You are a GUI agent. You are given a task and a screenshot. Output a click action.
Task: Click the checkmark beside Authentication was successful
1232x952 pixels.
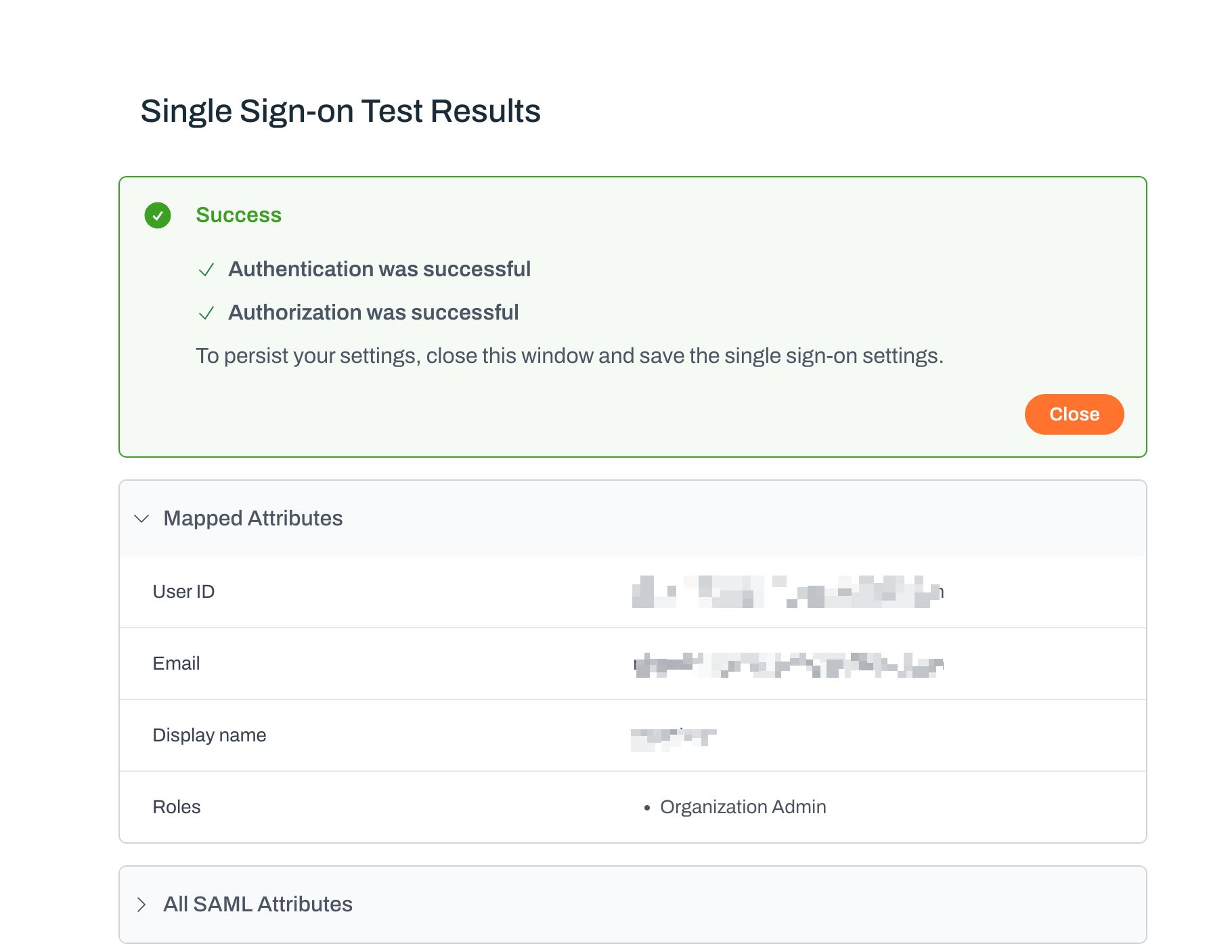pyautogui.click(x=206, y=269)
